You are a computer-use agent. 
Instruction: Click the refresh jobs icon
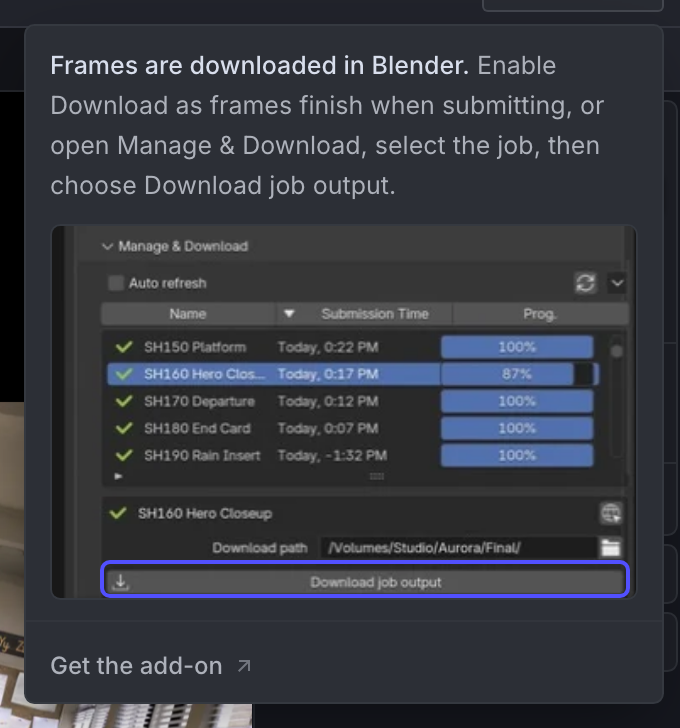click(585, 283)
